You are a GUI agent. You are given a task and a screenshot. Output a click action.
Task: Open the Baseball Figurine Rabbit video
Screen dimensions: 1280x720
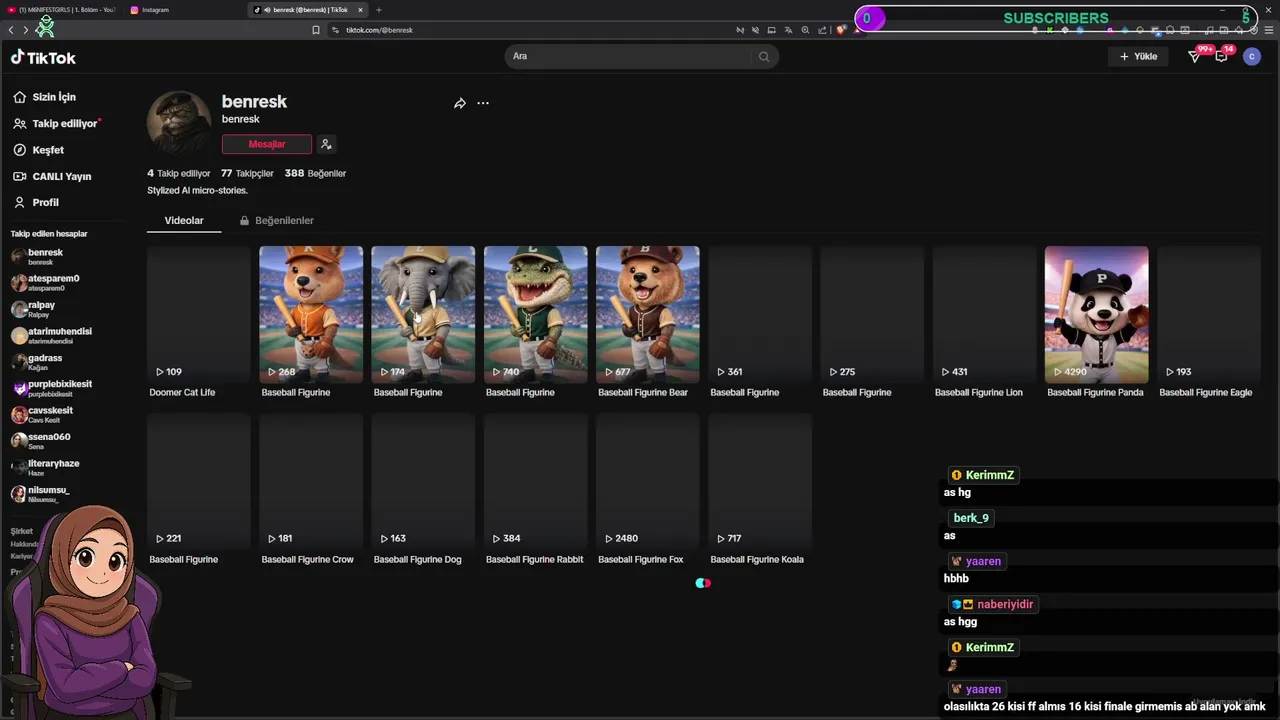536,481
